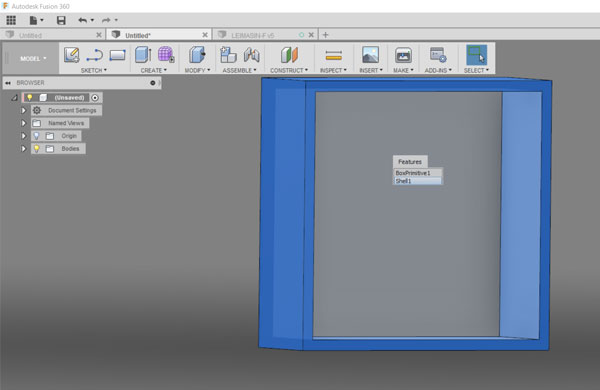600x390 pixels.
Task: Select the Line sketch tool
Action: pos(95,55)
